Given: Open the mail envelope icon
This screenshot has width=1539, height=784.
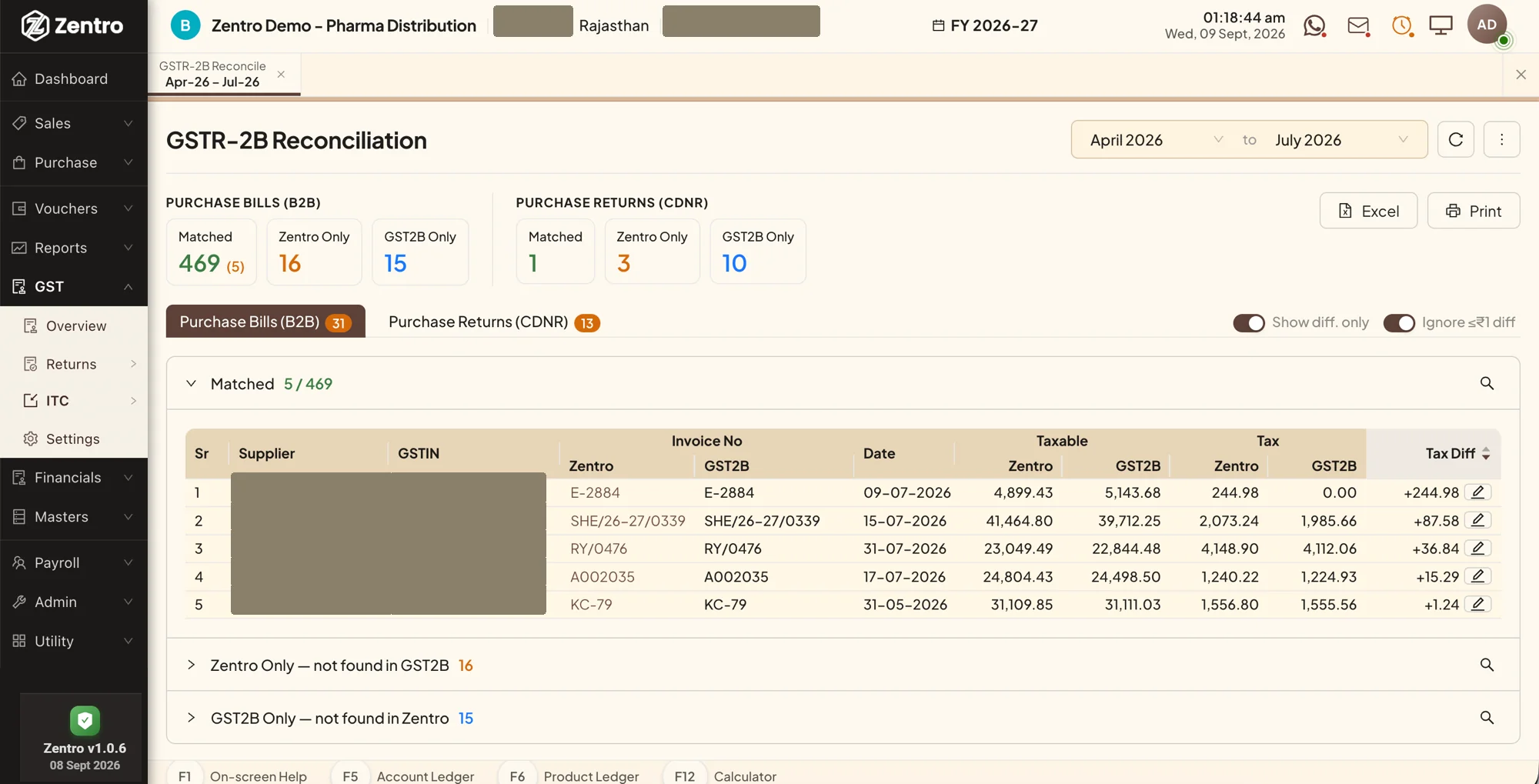Looking at the screenshot, I should point(1358,25).
